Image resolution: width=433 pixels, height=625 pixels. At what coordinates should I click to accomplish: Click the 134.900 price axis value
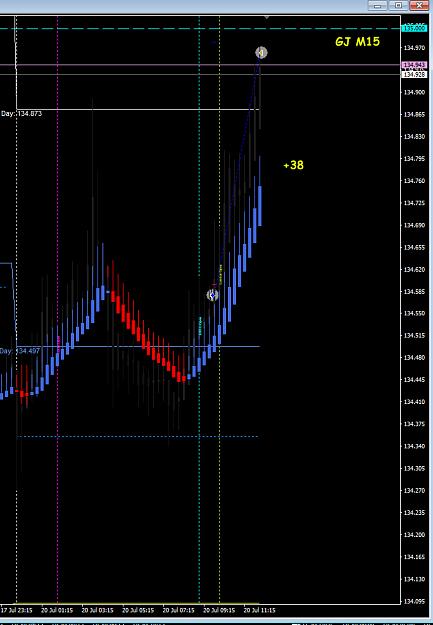point(414,92)
